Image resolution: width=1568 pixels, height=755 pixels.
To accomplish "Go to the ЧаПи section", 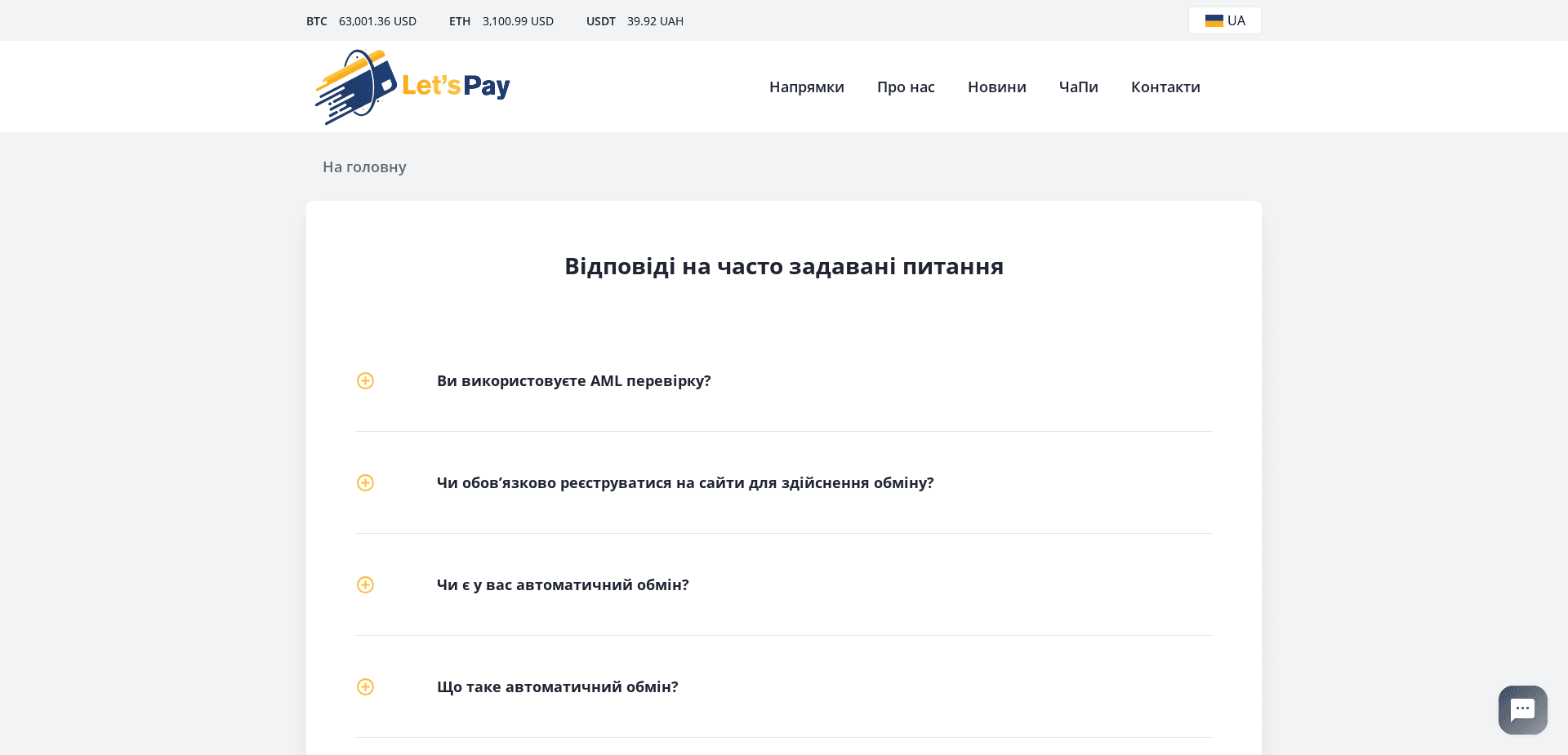I will 1078,87.
